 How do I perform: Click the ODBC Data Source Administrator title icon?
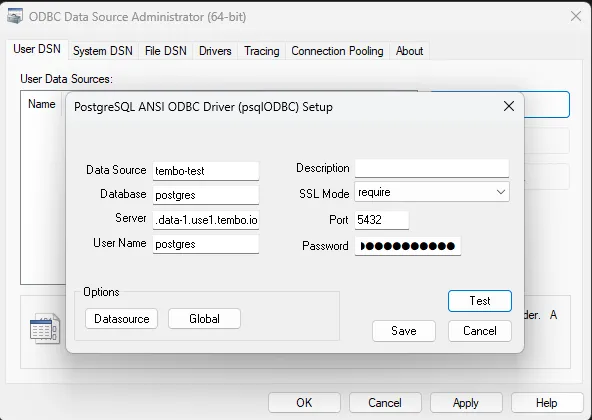(15, 16)
